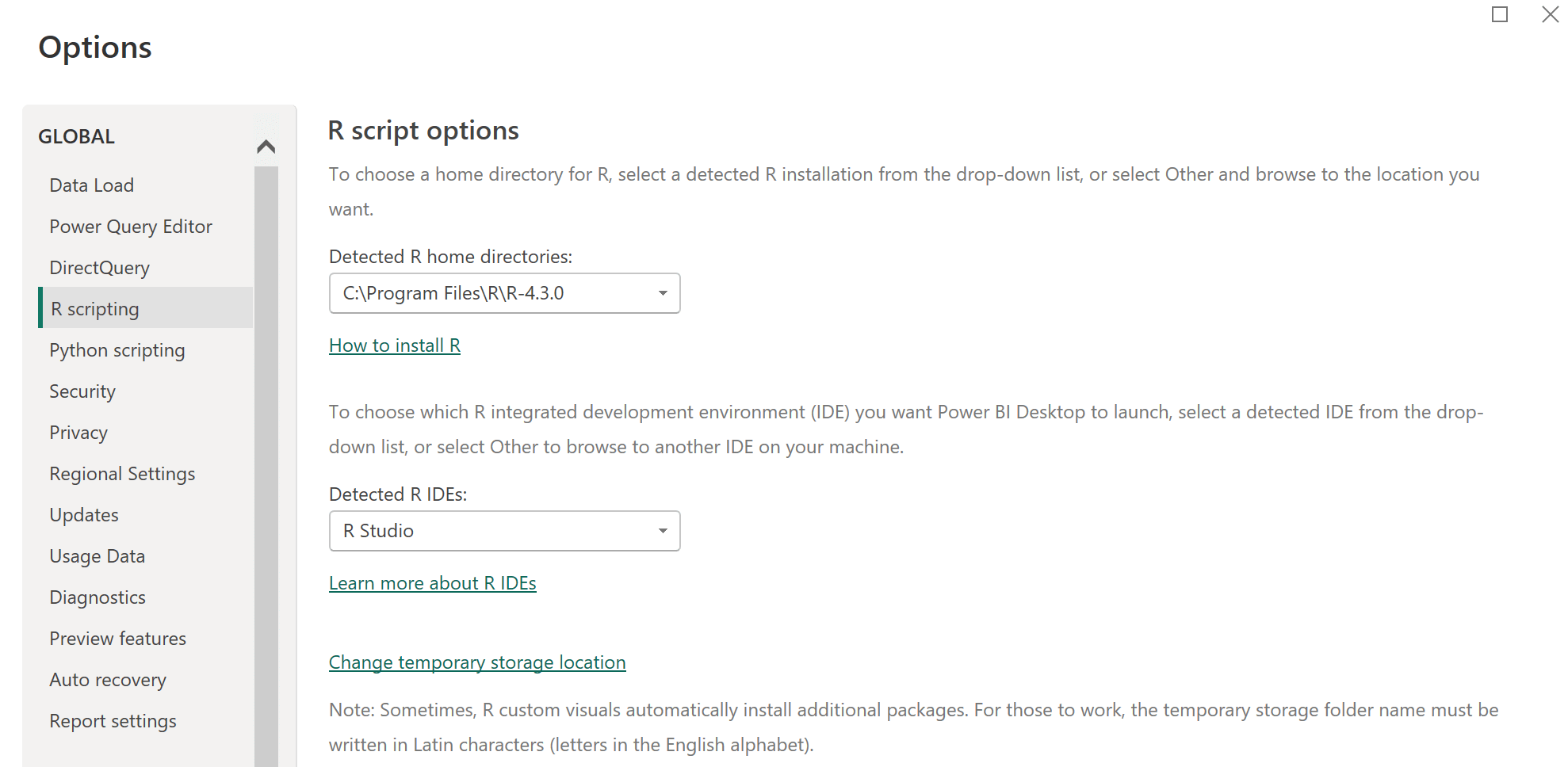Open Diagnostics settings
1568x767 pixels.
click(x=98, y=597)
